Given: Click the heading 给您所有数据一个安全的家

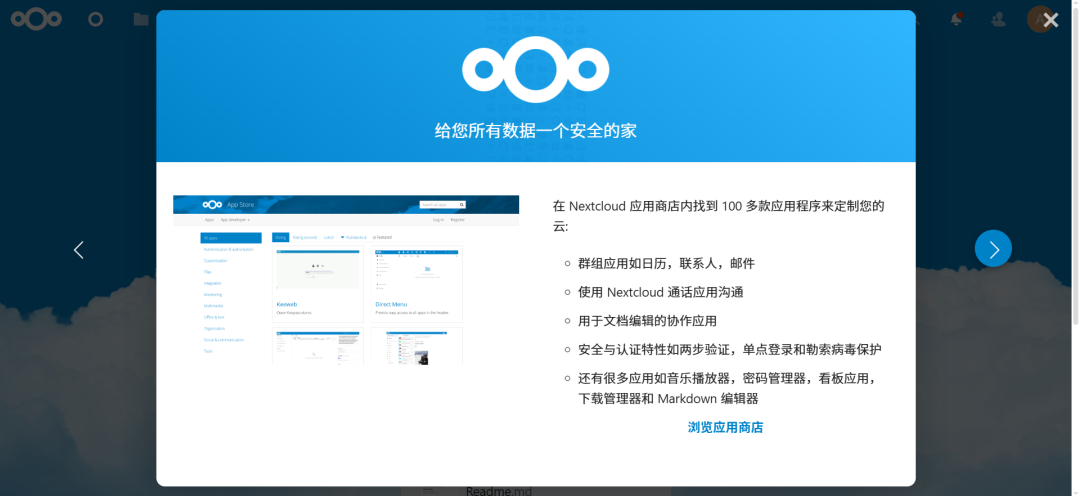Looking at the screenshot, I should tap(536, 130).
